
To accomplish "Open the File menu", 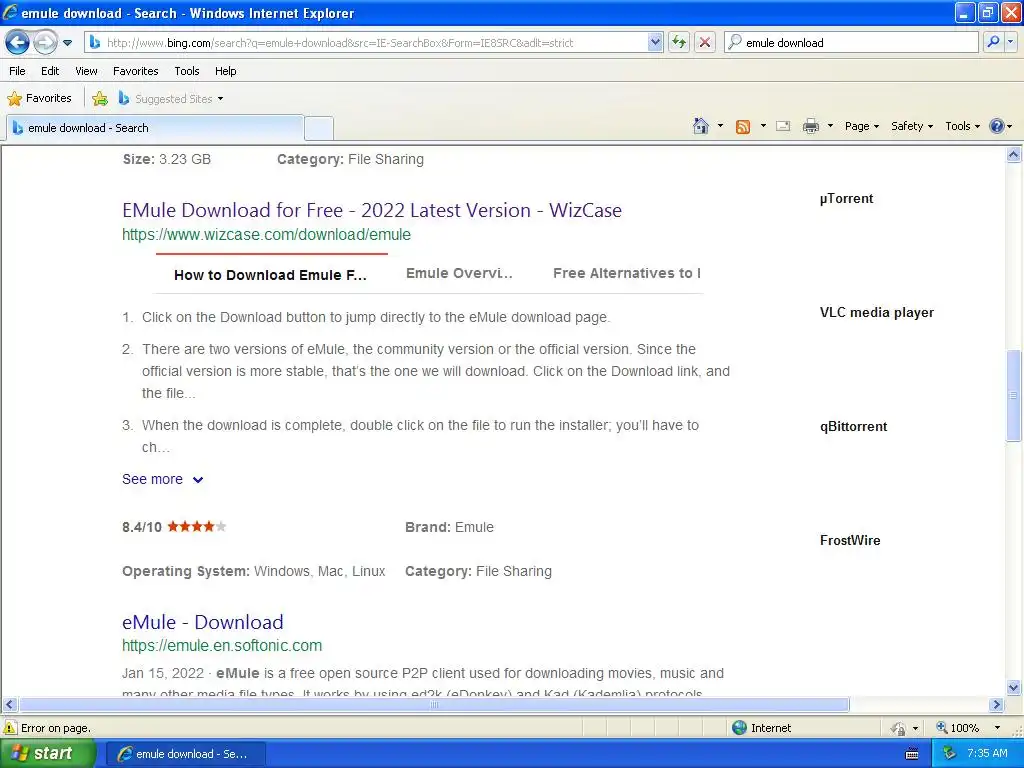I will (x=18, y=71).
